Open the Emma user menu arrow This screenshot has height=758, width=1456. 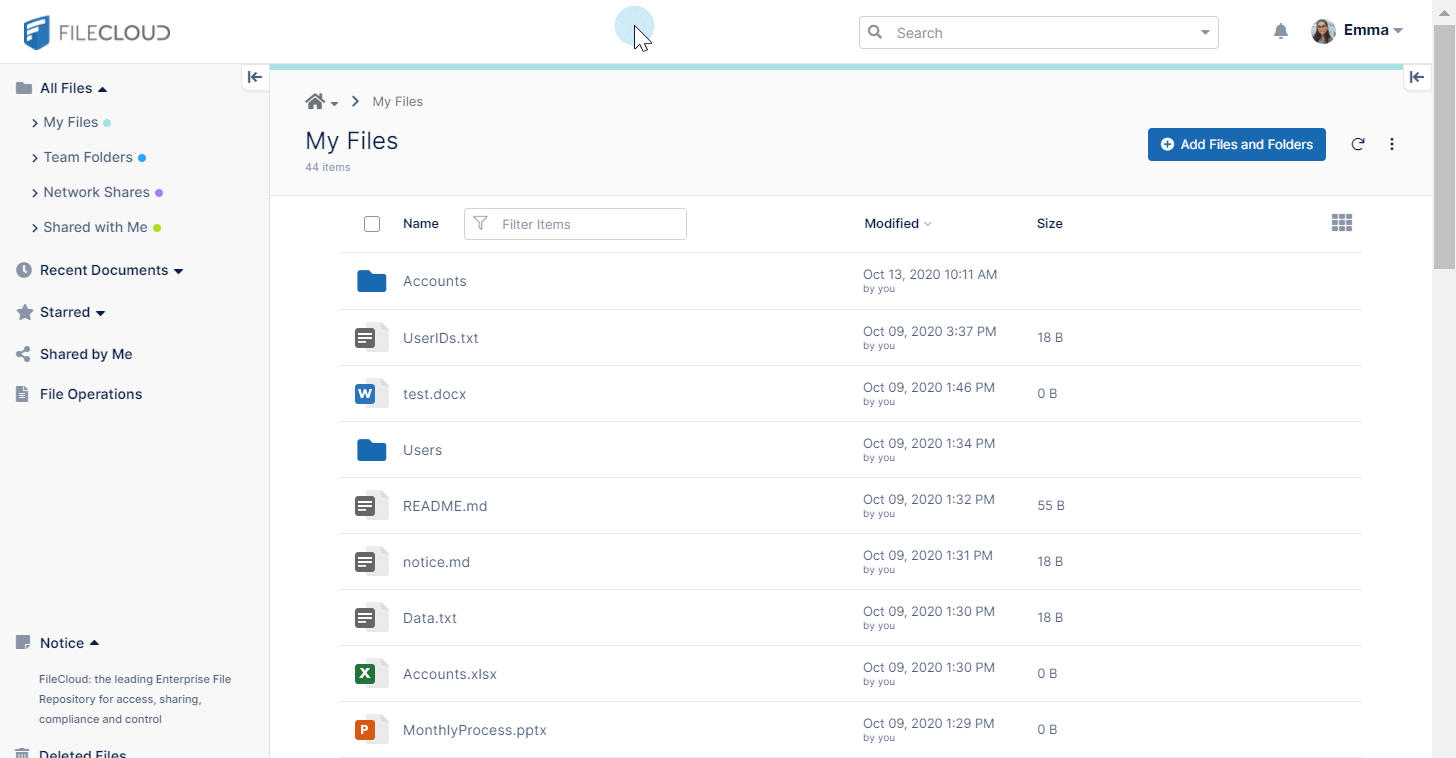(x=1398, y=31)
